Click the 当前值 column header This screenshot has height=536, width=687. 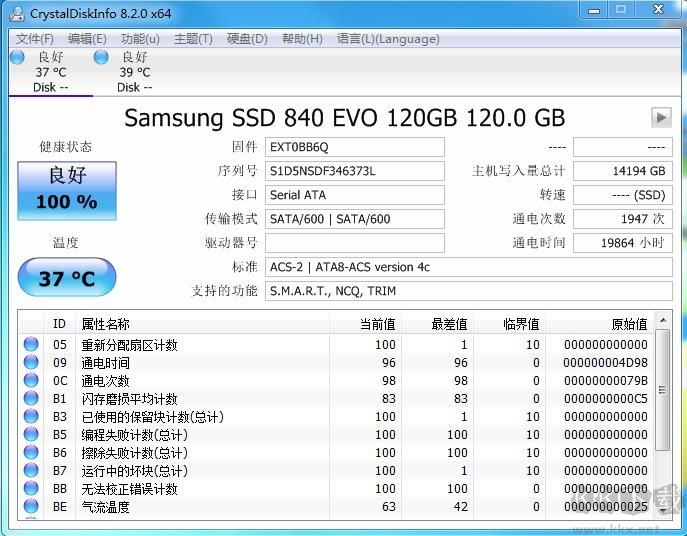[365, 324]
